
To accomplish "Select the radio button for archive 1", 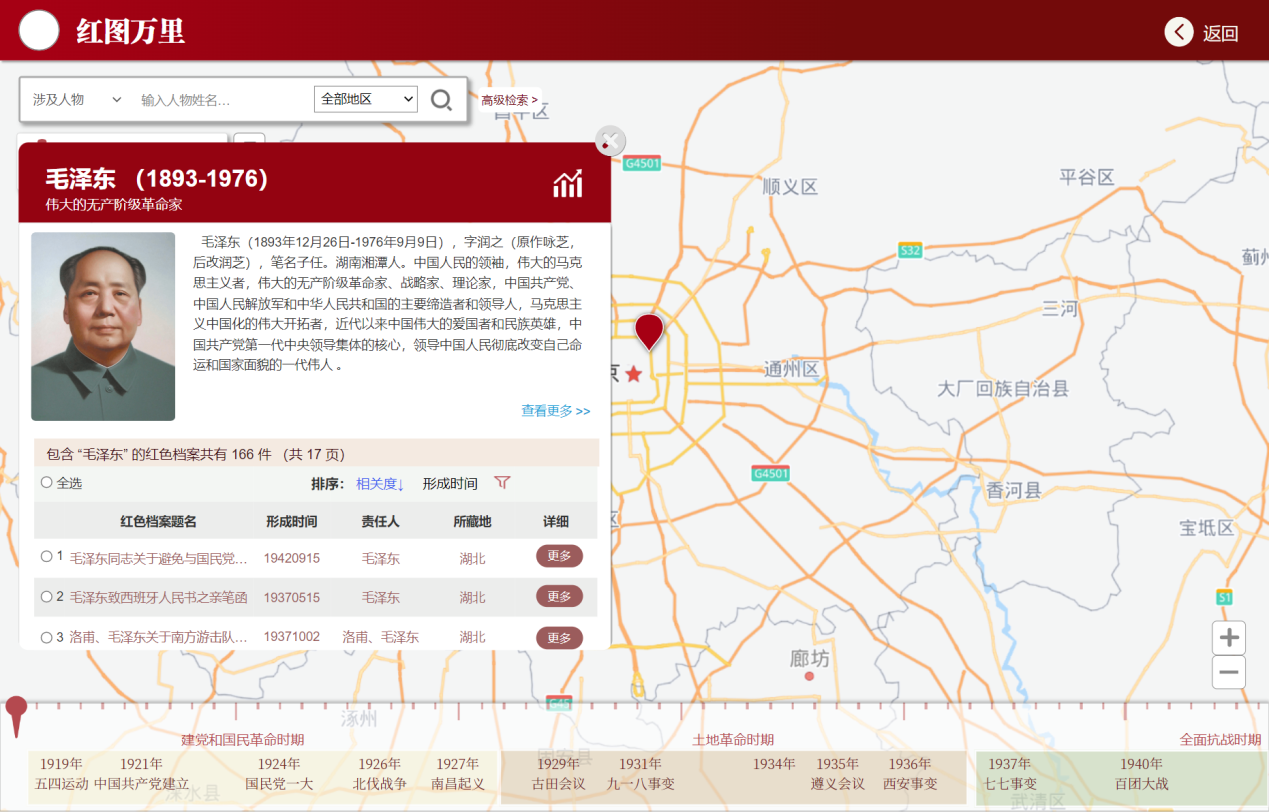I will point(47,557).
